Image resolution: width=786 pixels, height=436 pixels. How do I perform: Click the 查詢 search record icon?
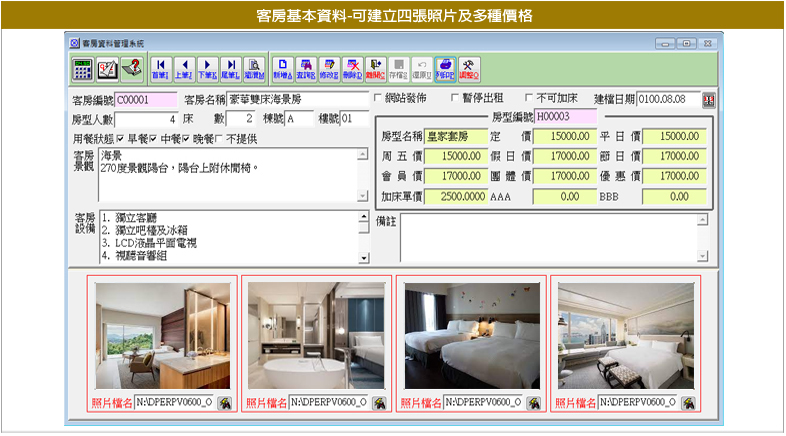(306, 68)
